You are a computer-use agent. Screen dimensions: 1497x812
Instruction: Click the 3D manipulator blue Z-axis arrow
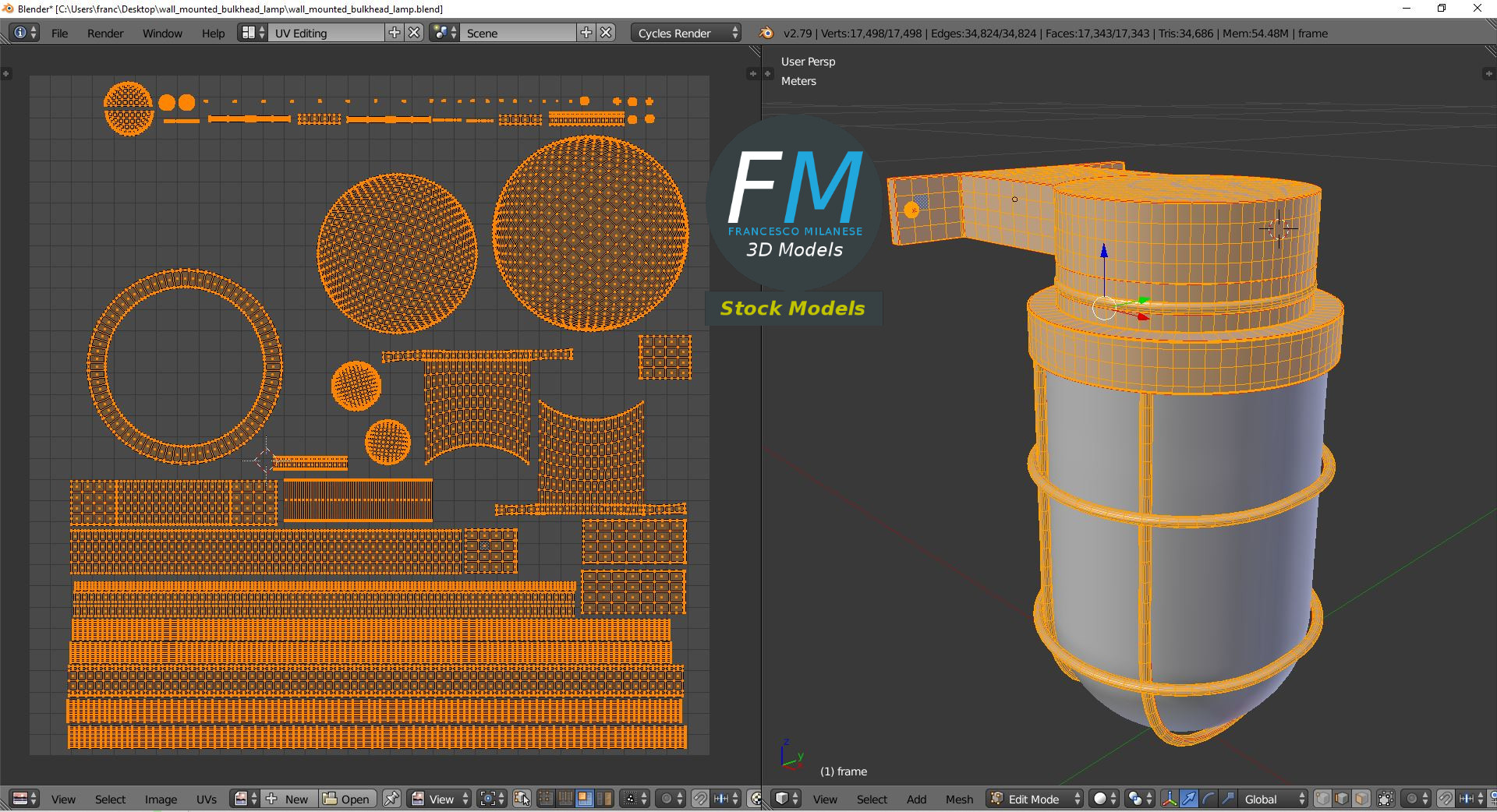click(x=1104, y=252)
